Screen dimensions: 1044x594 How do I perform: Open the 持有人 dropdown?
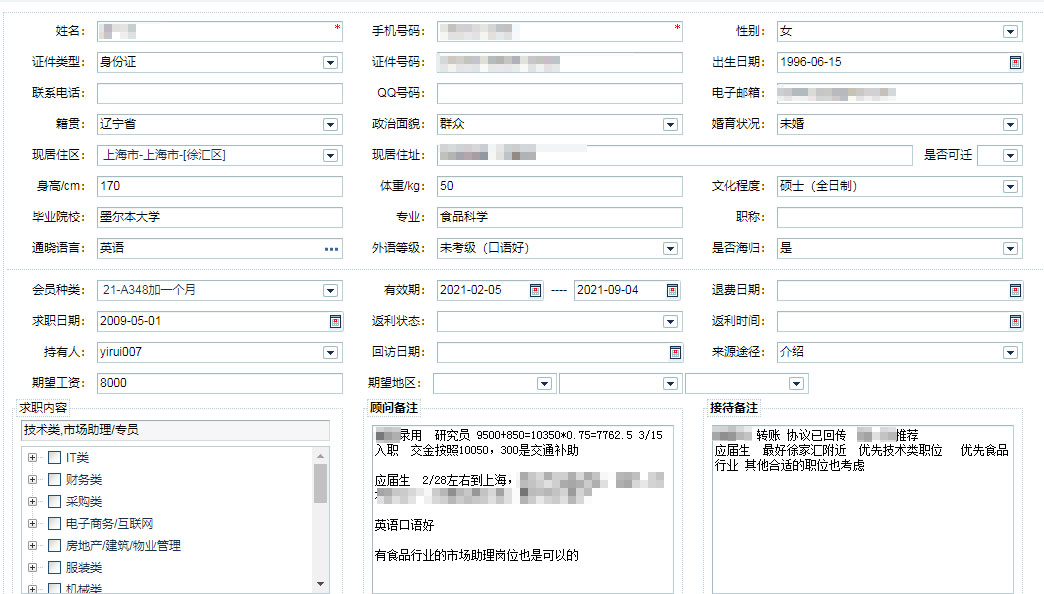pyautogui.click(x=330, y=352)
